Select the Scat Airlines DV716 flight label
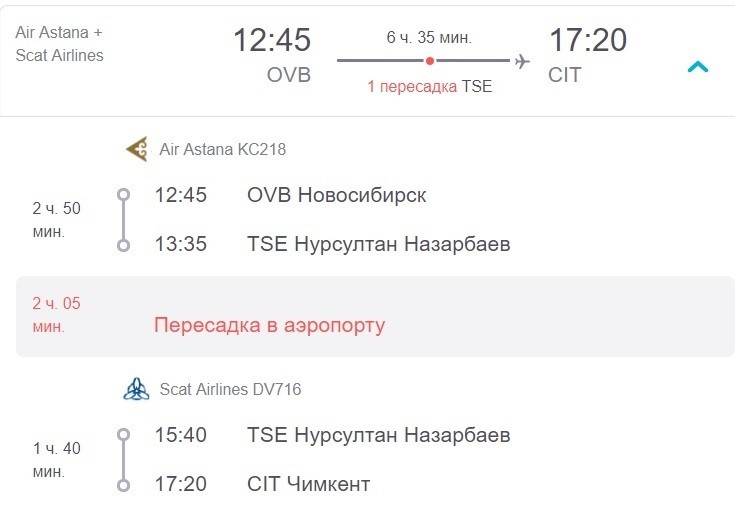Screen dimensions: 735x525 point(230,389)
